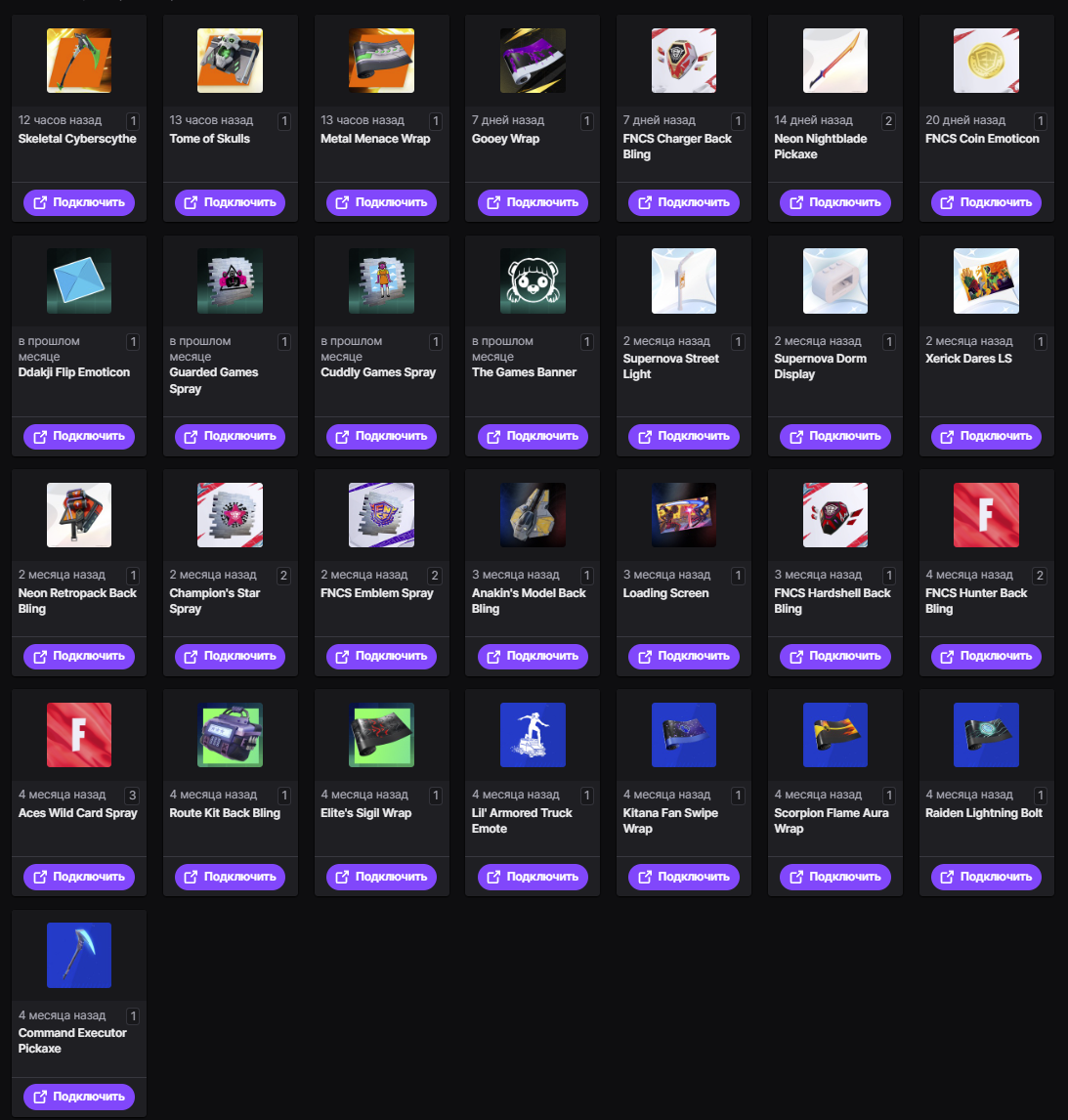Click the Skeletal Cyberscythe item image
1068x1120 pixels.
(78, 61)
